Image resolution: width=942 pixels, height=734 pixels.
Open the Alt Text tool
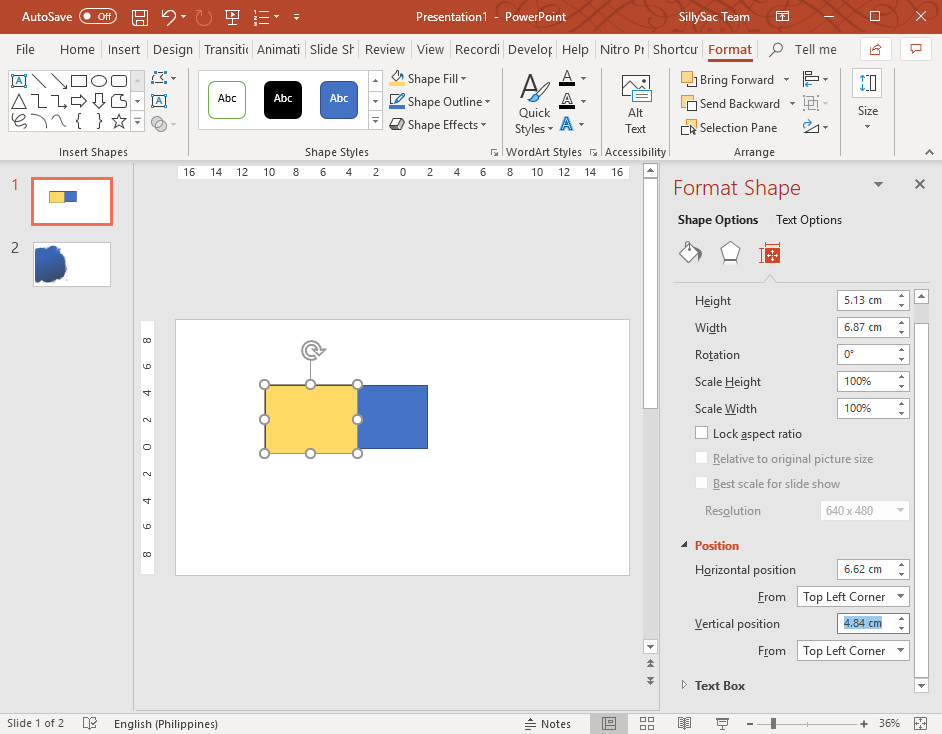click(635, 104)
